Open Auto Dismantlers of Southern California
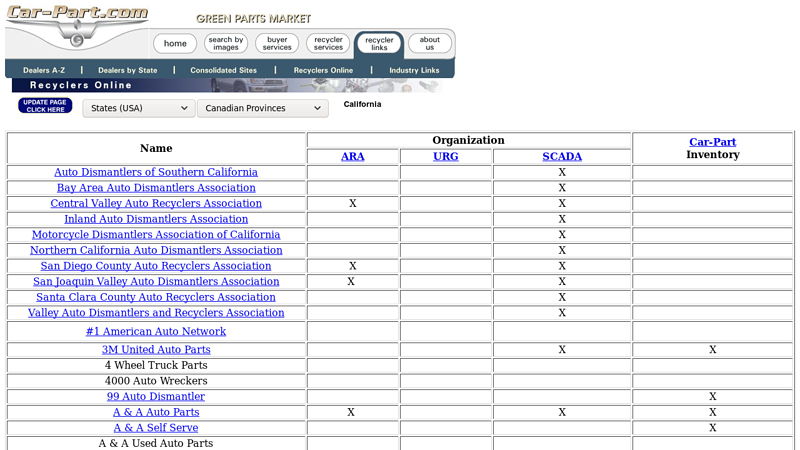Image resolution: width=800 pixels, height=450 pixels. click(156, 172)
